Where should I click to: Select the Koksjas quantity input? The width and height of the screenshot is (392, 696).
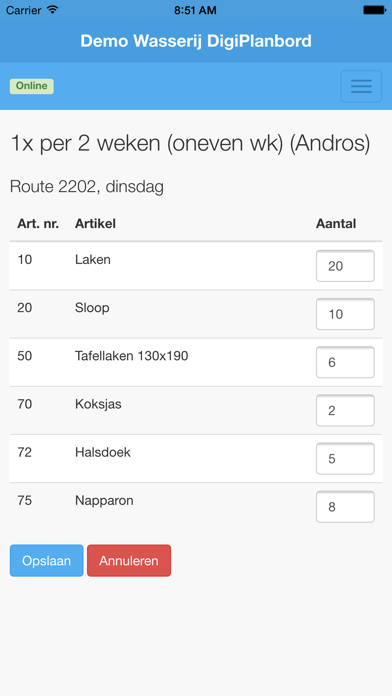point(345,411)
